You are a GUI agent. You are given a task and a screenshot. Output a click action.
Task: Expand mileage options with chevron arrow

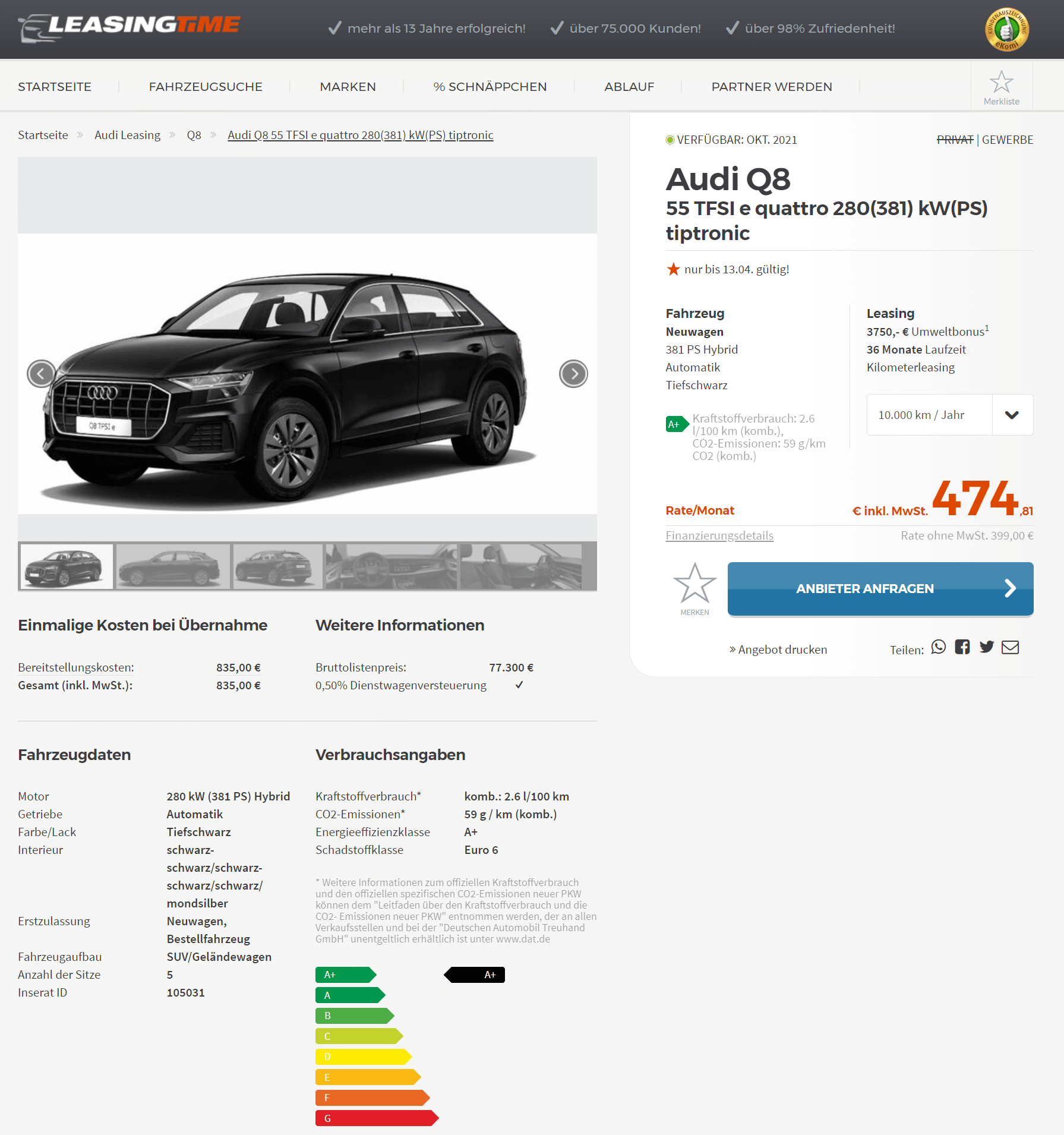pyautogui.click(x=1012, y=415)
